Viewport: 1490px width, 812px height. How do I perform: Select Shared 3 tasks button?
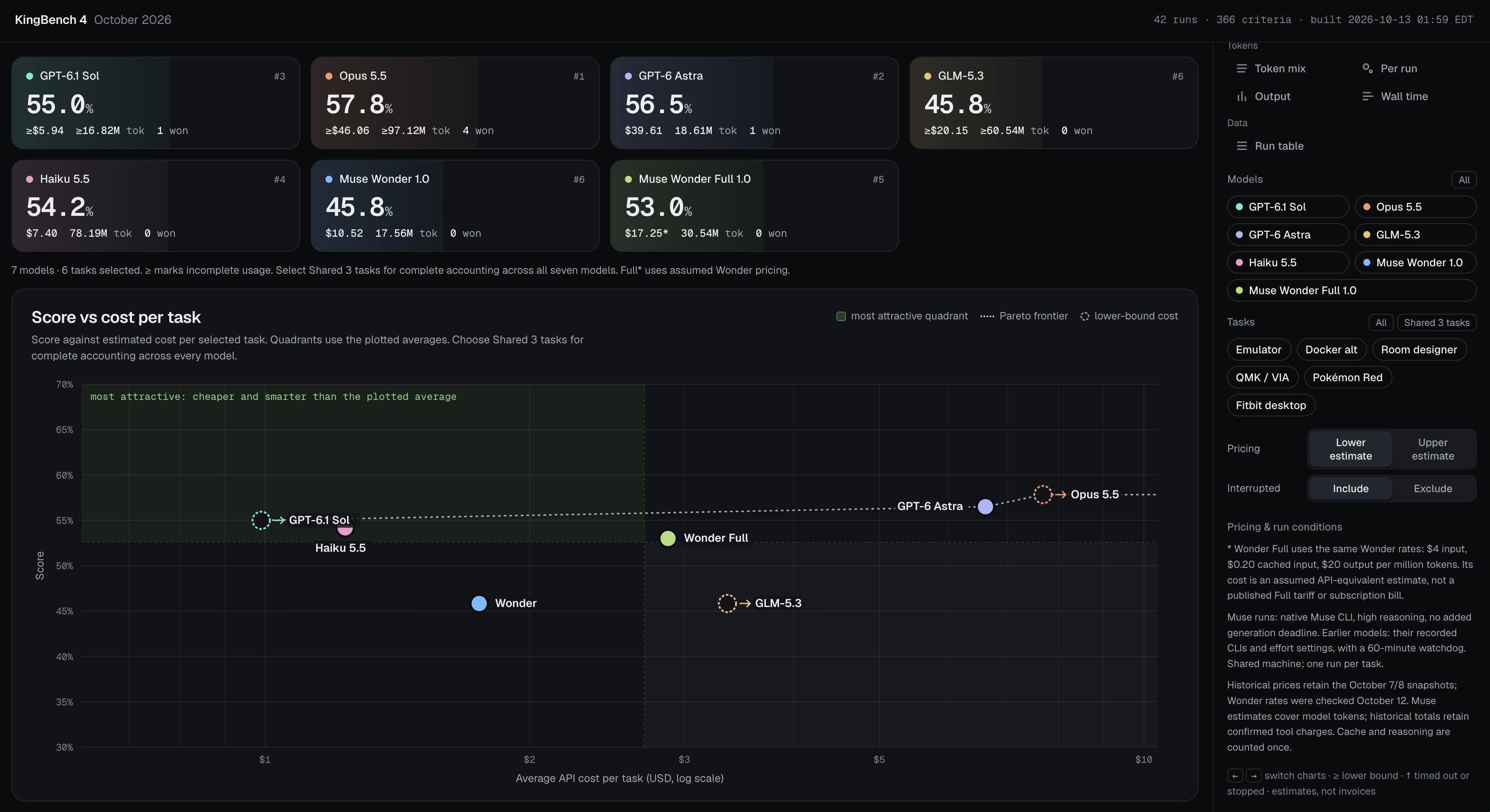[1437, 322]
